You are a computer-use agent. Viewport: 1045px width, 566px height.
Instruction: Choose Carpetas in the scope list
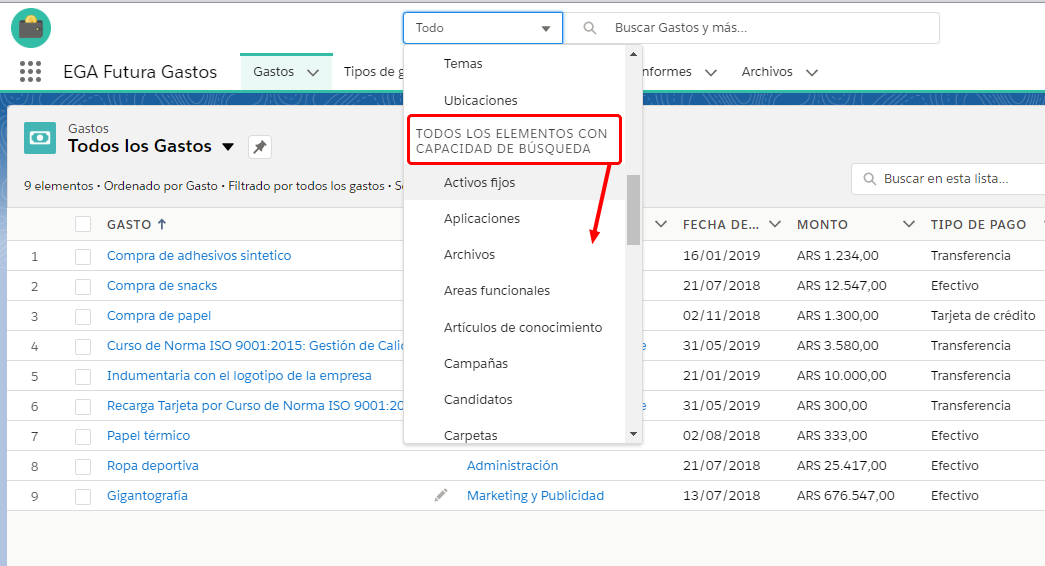pyautogui.click(x=515, y=434)
